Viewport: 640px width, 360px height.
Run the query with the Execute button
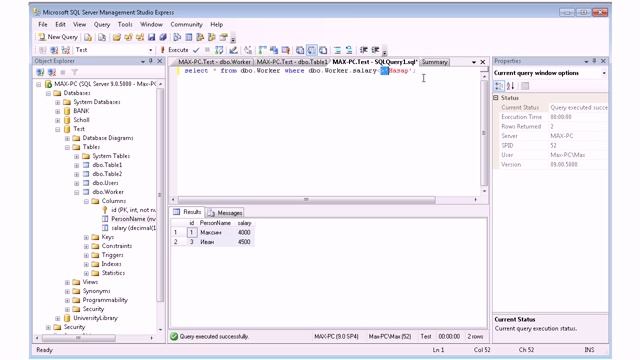click(x=174, y=50)
